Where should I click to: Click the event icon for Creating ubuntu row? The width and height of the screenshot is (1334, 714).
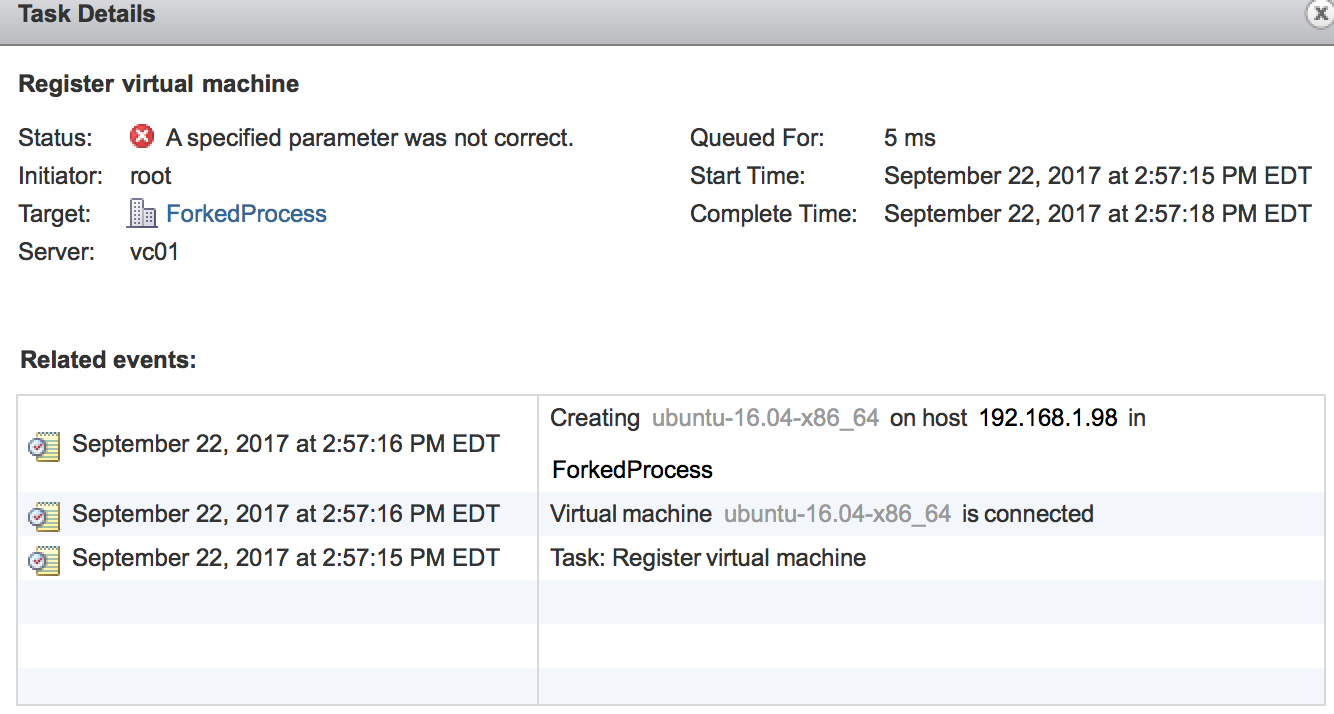click(x=43, y=445)
